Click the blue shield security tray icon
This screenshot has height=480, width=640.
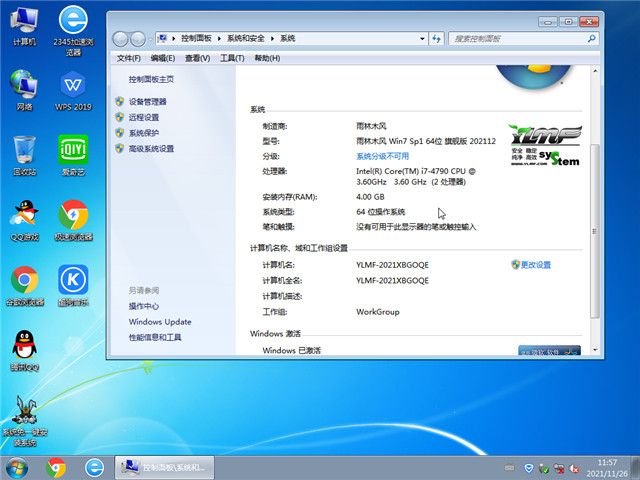(x=529, y=468)
